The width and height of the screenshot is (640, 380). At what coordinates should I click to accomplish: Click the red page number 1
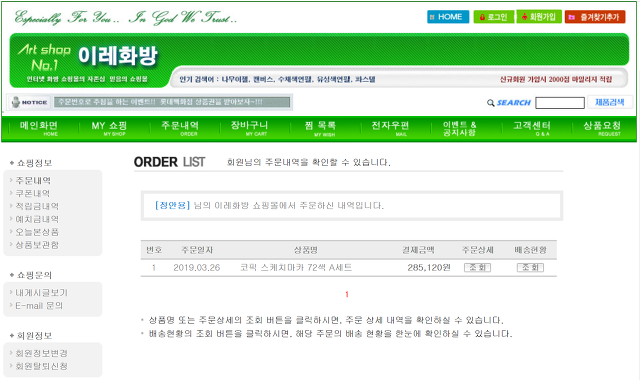click(347, 294)
